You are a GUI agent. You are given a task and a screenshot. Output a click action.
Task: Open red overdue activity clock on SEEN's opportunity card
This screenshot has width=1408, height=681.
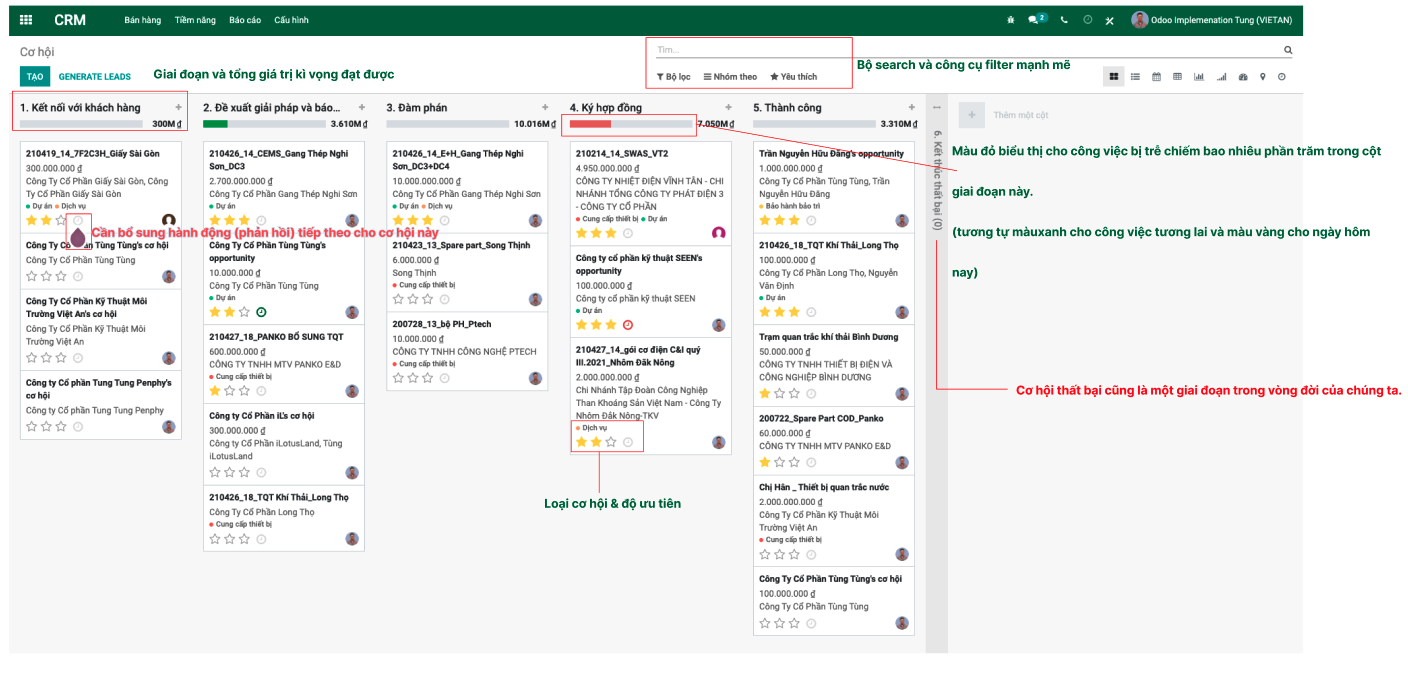point(628,325)
